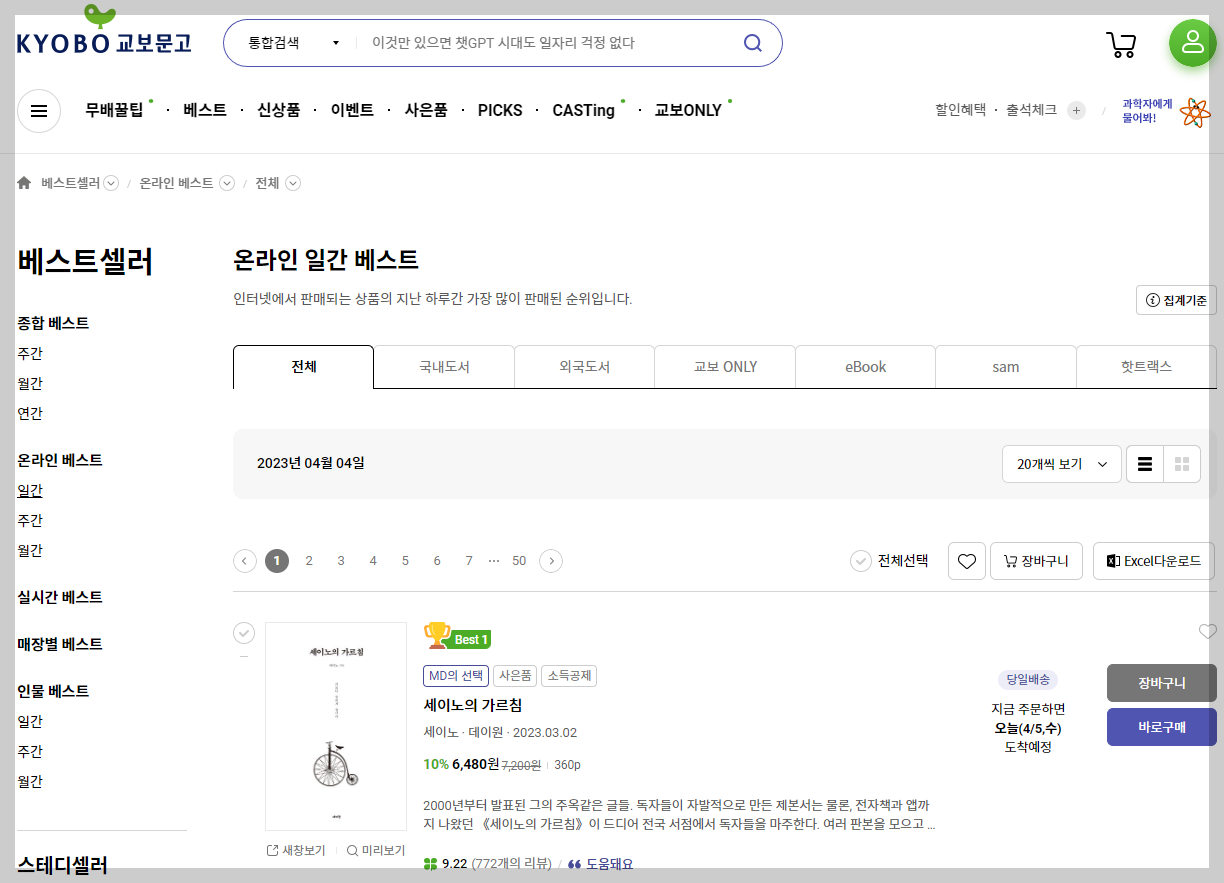The width and height of the screenshot is (1224, 883).
Task: Click the Best 1 trophy badge
Action: click(x=457, y=637)
